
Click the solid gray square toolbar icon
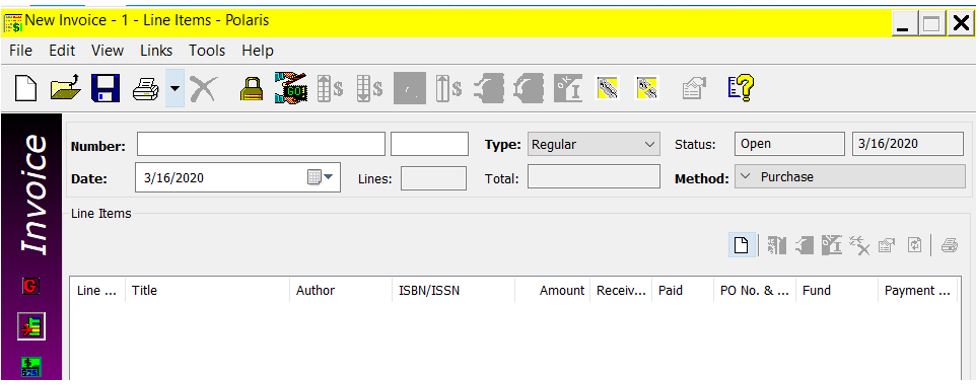click(409, 88)
